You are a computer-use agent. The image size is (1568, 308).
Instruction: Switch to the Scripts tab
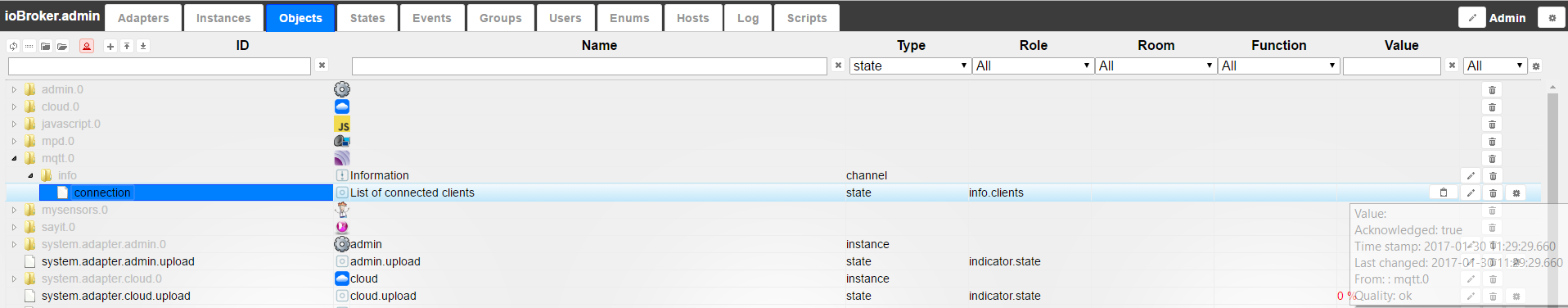(x=807, y=18)
